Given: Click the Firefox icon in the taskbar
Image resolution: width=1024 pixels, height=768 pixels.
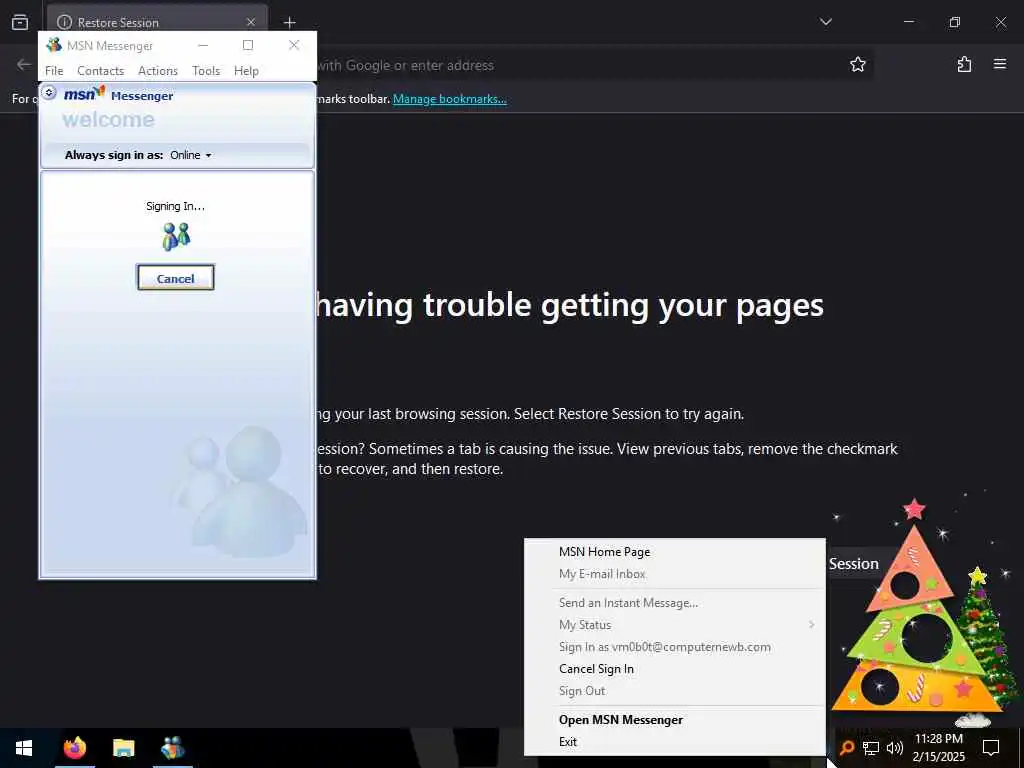Looking at the screenshot, I should [x=74, y=748].
